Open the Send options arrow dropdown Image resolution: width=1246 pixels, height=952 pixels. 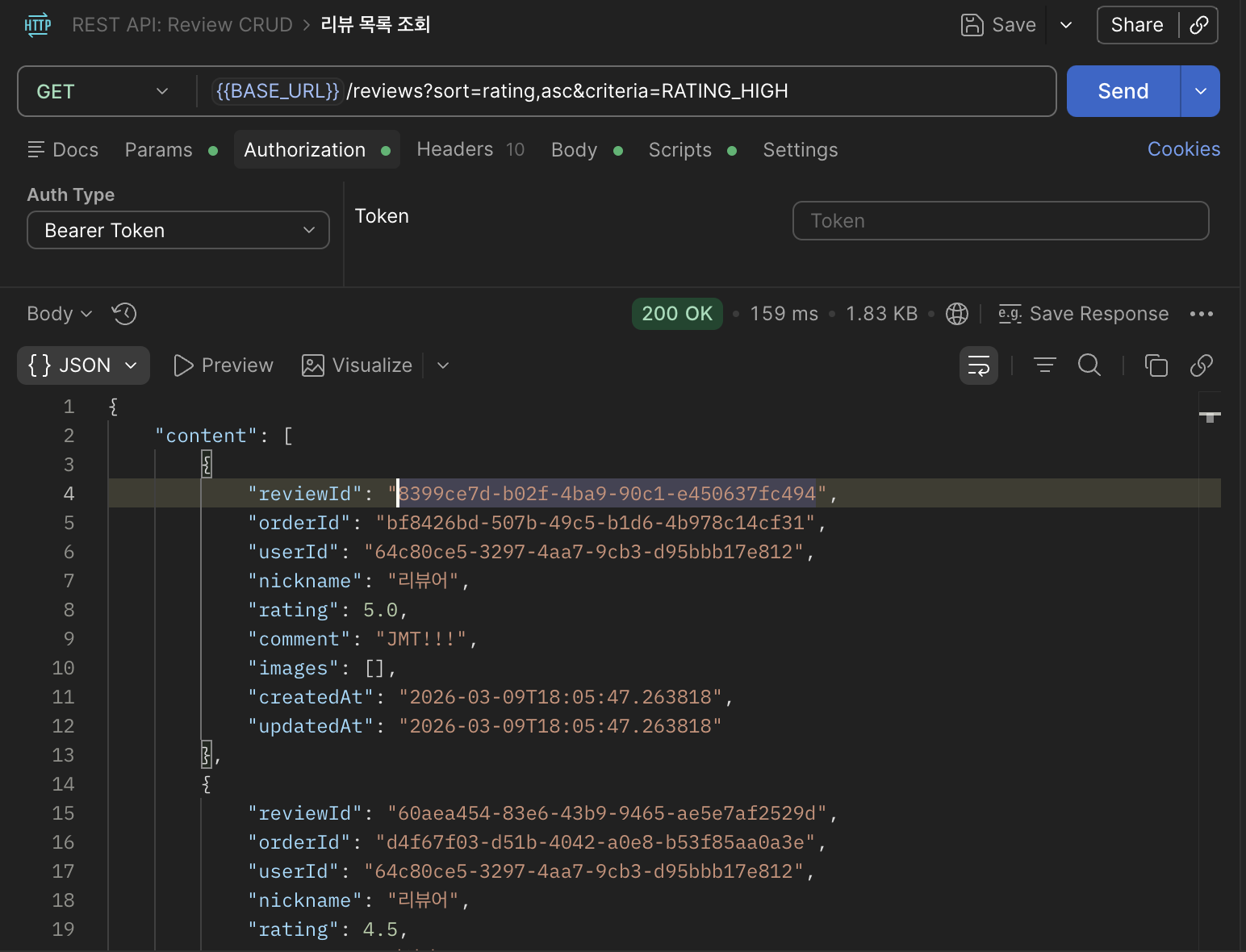[1201, 91]
